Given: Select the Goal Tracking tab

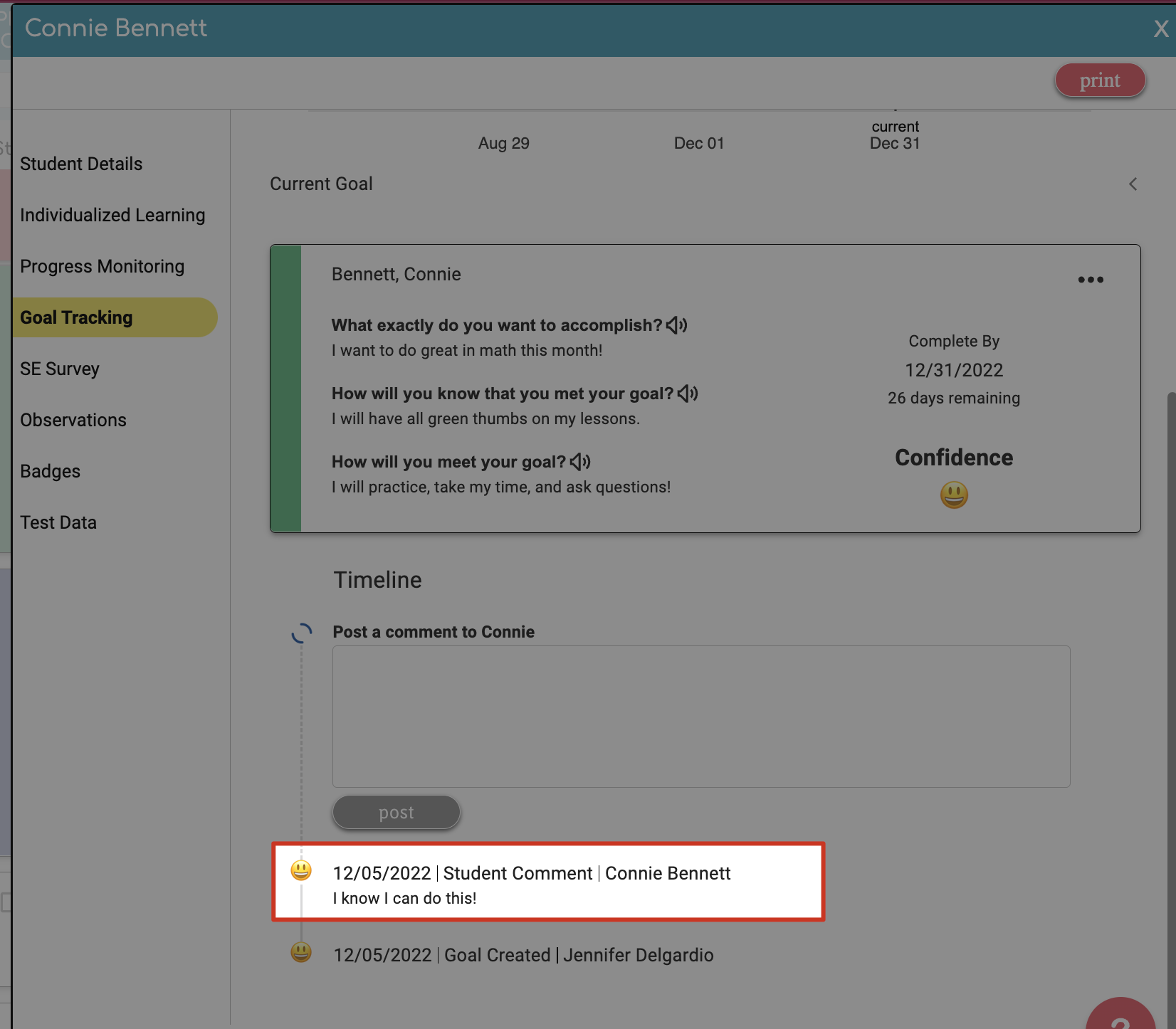Looking at the screenshot, I should (76, 317).
